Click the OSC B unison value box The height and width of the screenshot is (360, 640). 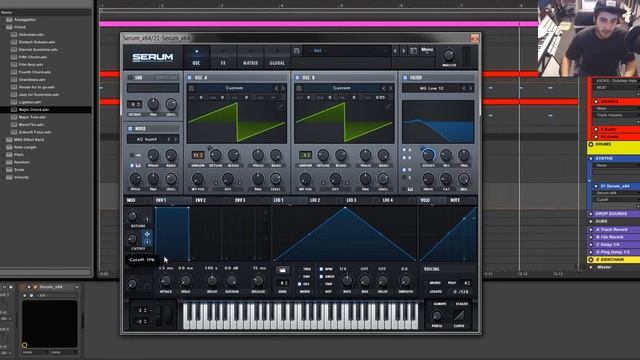(x=305, y=155)
